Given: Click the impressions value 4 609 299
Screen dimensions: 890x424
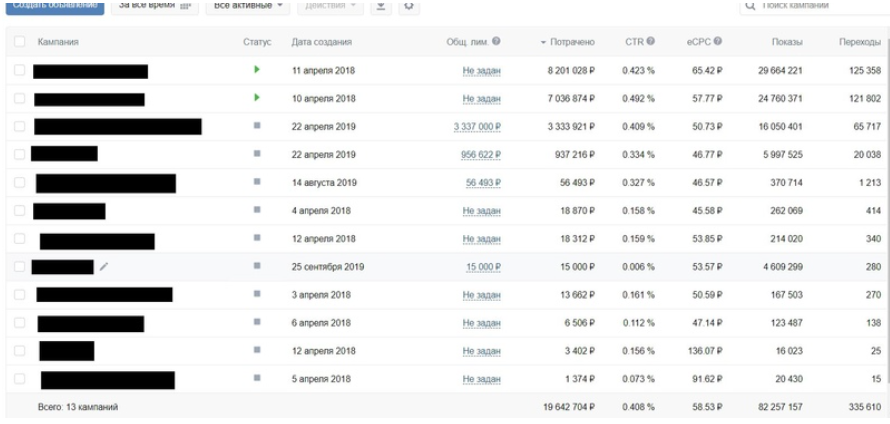Looking at the screenshot, I should tap(783, 267).
